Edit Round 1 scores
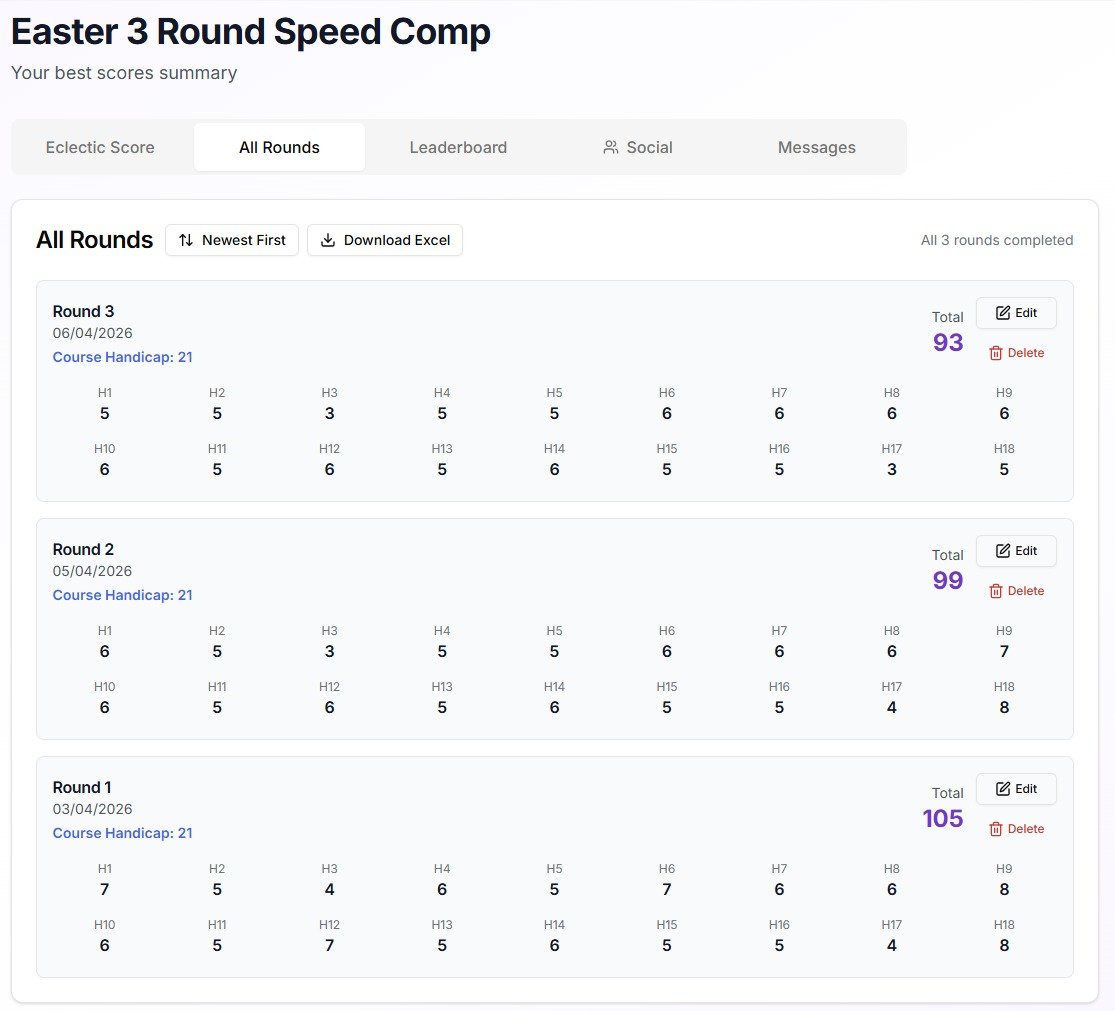Screen dimensions: 1115x1011 click(1016, 789)
